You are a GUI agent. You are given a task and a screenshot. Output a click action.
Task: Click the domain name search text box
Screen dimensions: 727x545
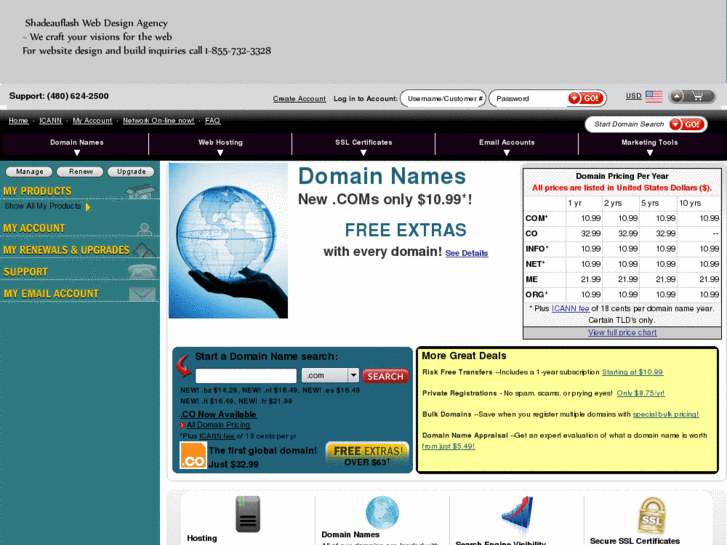coord(246,376)
